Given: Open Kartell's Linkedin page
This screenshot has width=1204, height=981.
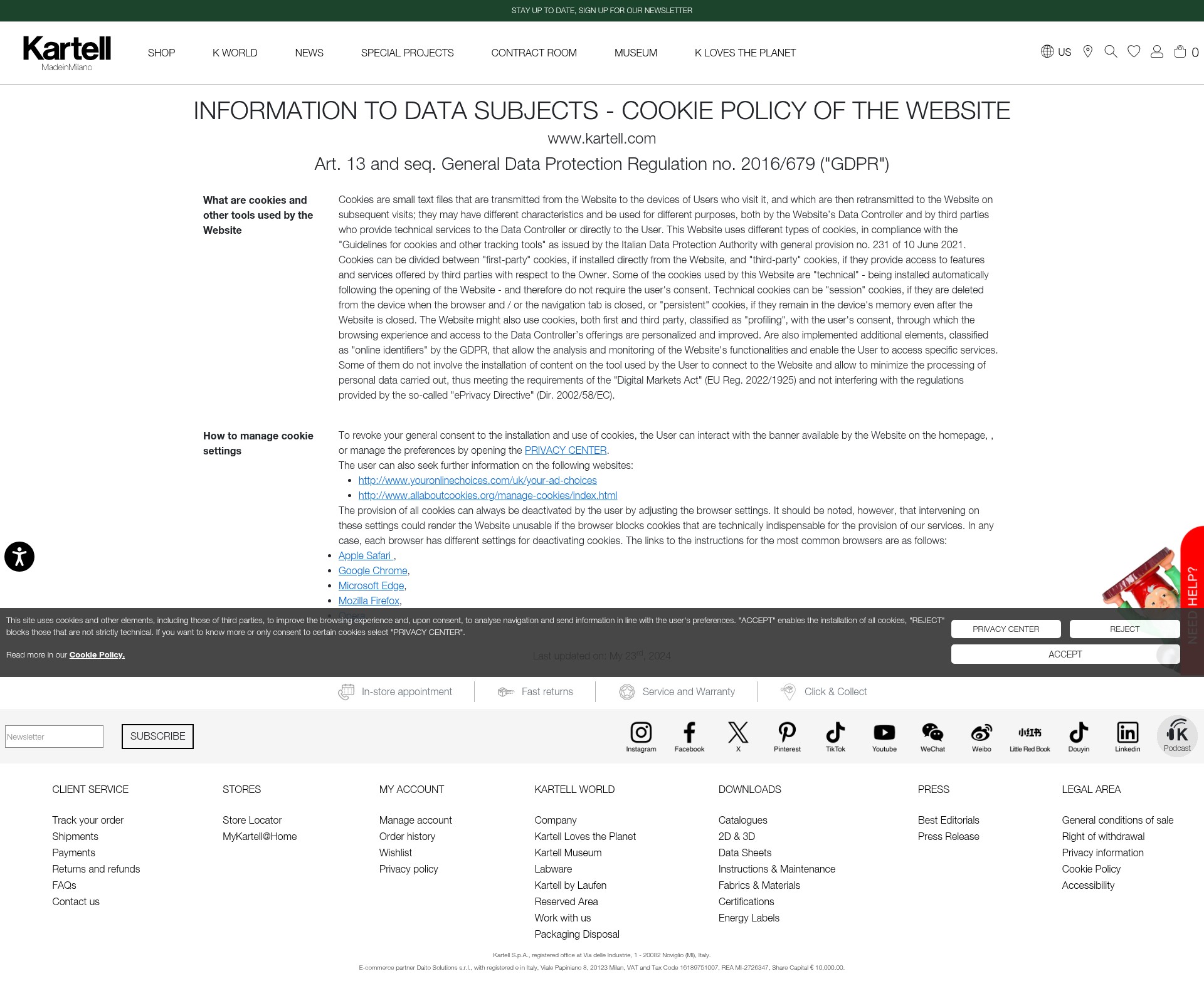Looking at the screenshot, I should click(x=1127, y=737).
